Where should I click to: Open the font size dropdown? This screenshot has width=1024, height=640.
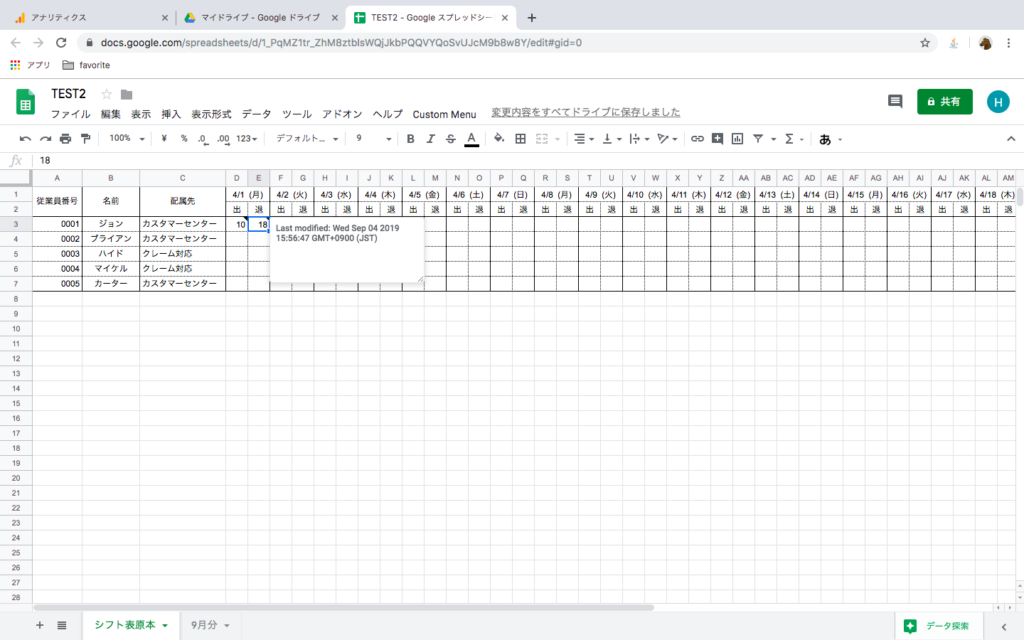tap(372, 138)
